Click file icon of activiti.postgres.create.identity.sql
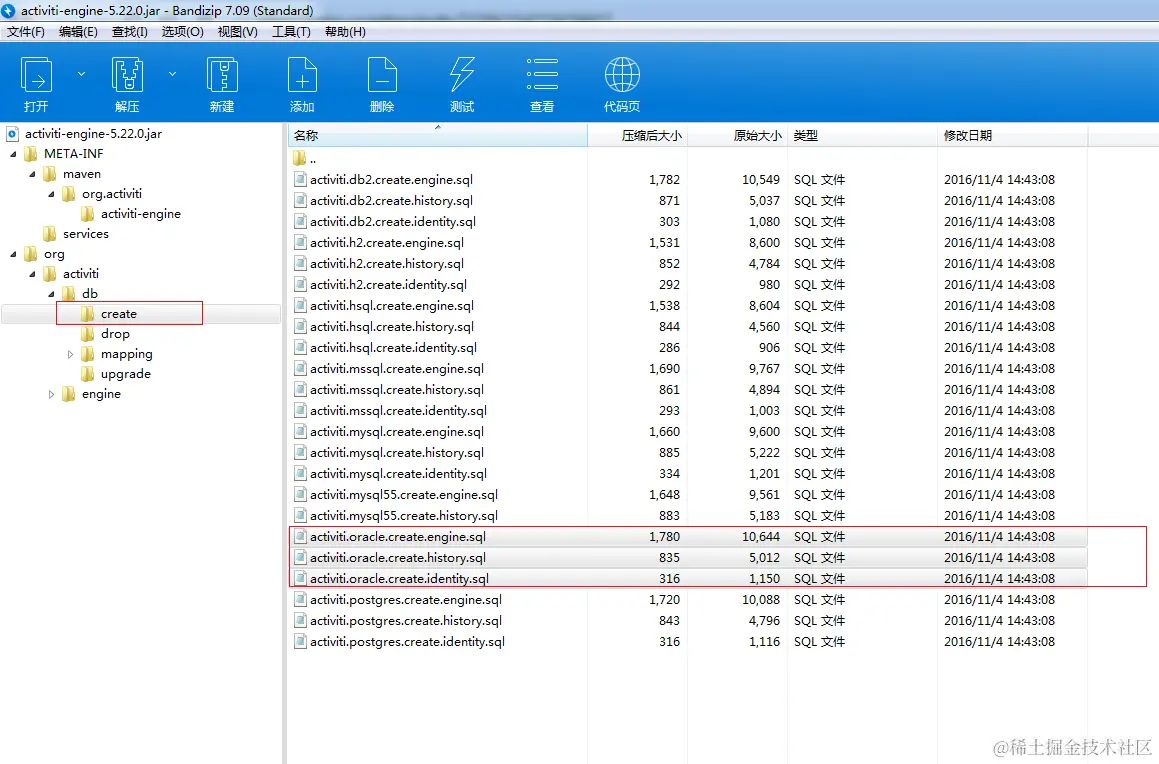Image resolution: width=1159 pixels, height=764 pixels. (x=300, y=641)
